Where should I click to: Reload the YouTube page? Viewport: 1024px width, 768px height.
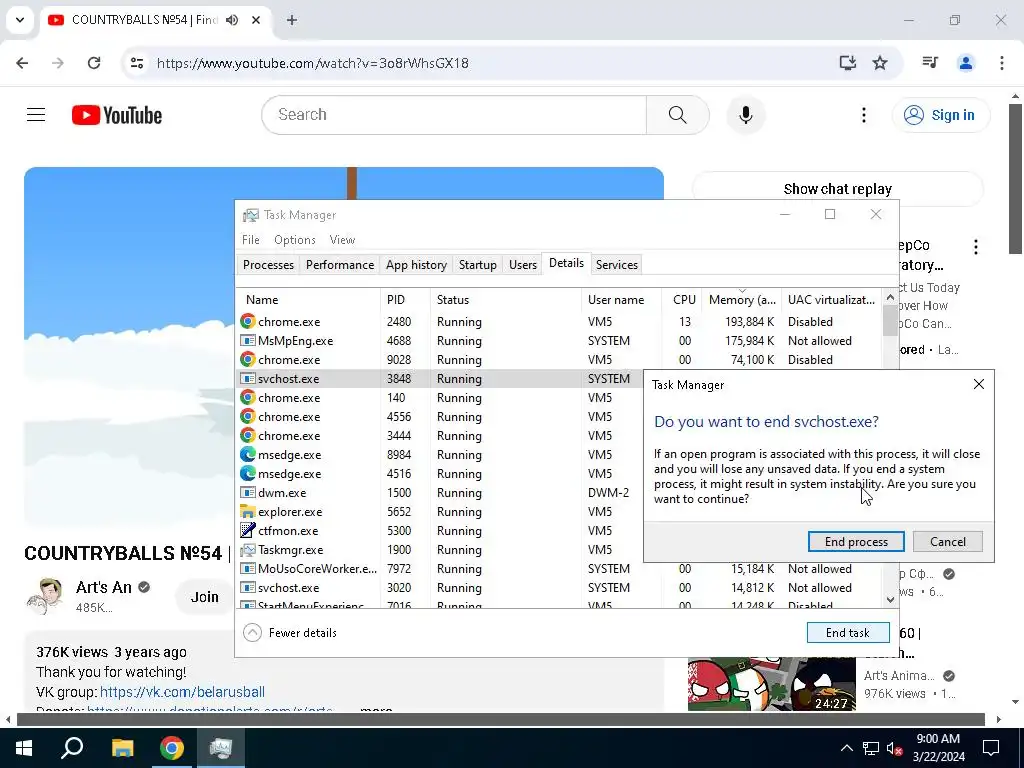94,63
